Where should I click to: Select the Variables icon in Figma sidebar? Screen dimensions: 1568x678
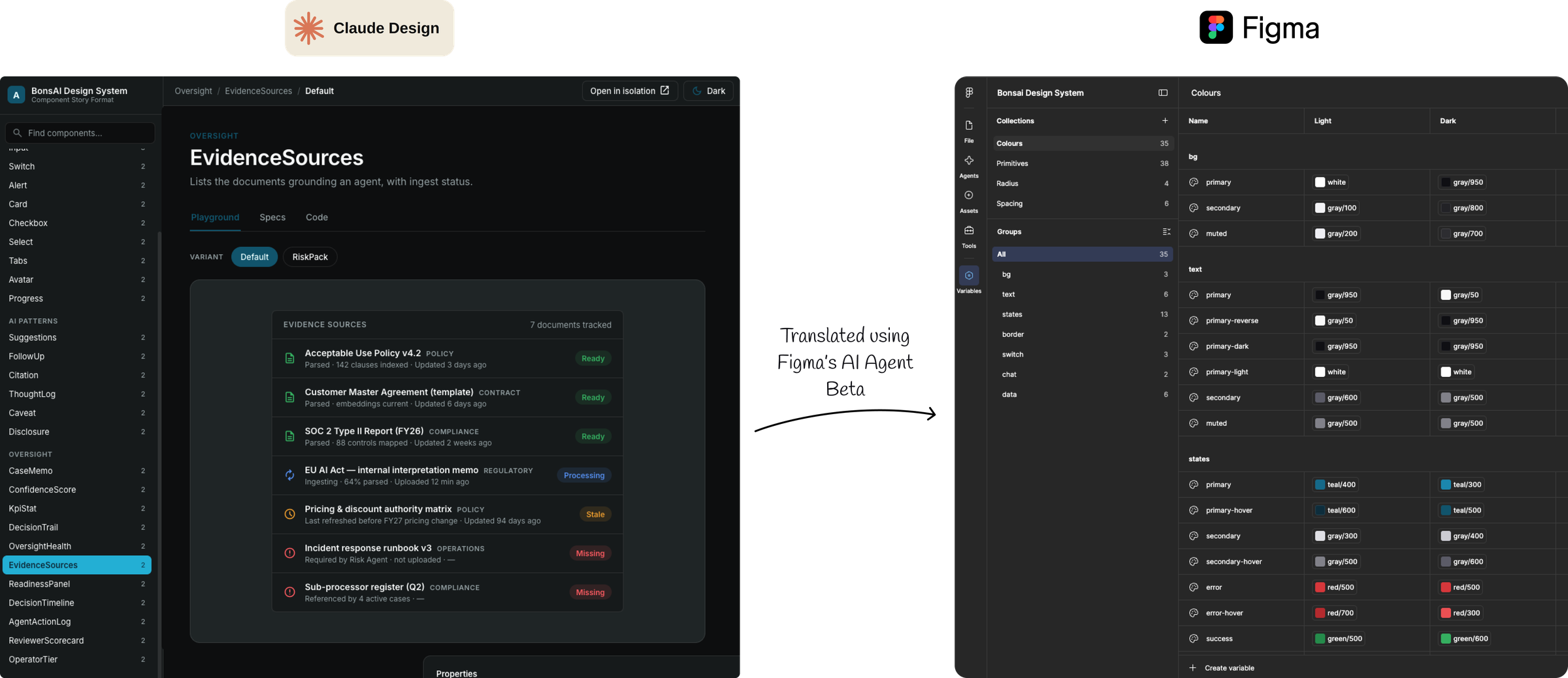coord(969,276)
